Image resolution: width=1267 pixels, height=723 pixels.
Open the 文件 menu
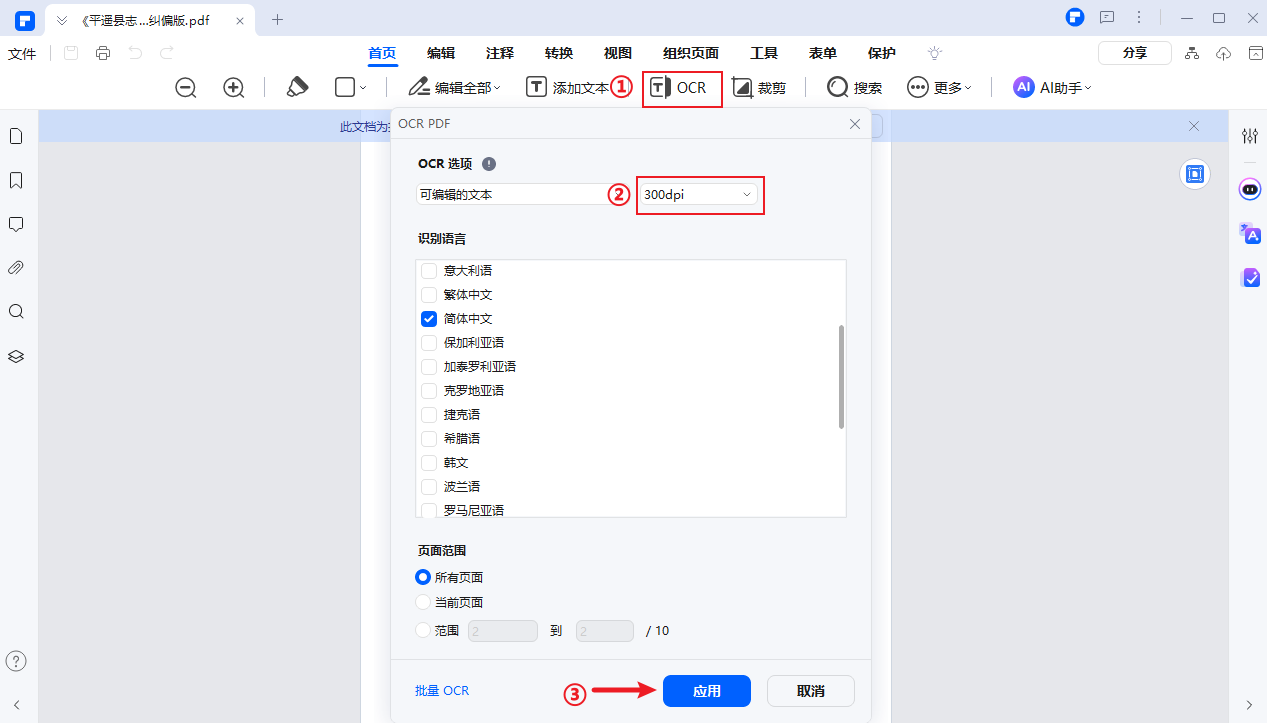point(22,53)
